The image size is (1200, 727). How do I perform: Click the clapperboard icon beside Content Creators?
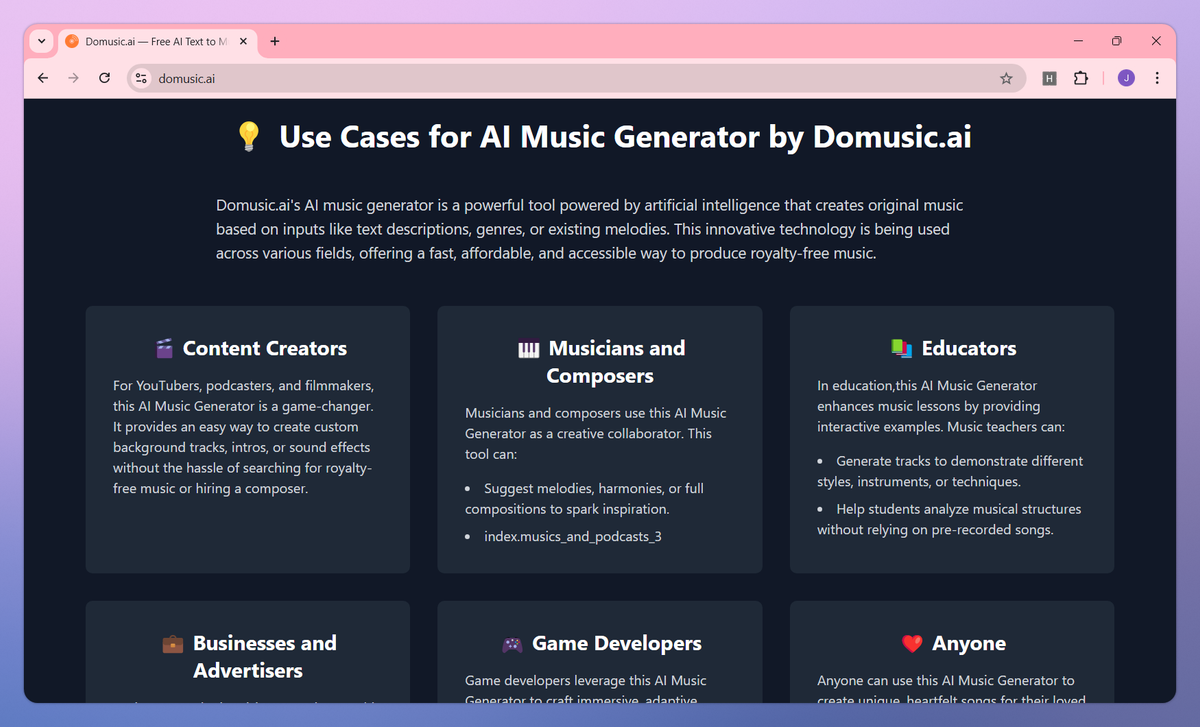click(164, 348)
